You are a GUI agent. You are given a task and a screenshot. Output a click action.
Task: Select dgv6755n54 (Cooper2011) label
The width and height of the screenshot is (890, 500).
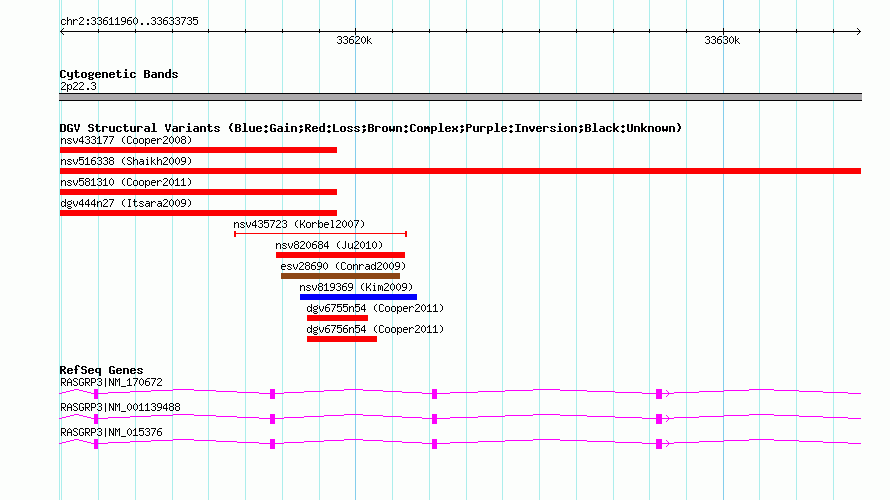(x=375, y=308)
